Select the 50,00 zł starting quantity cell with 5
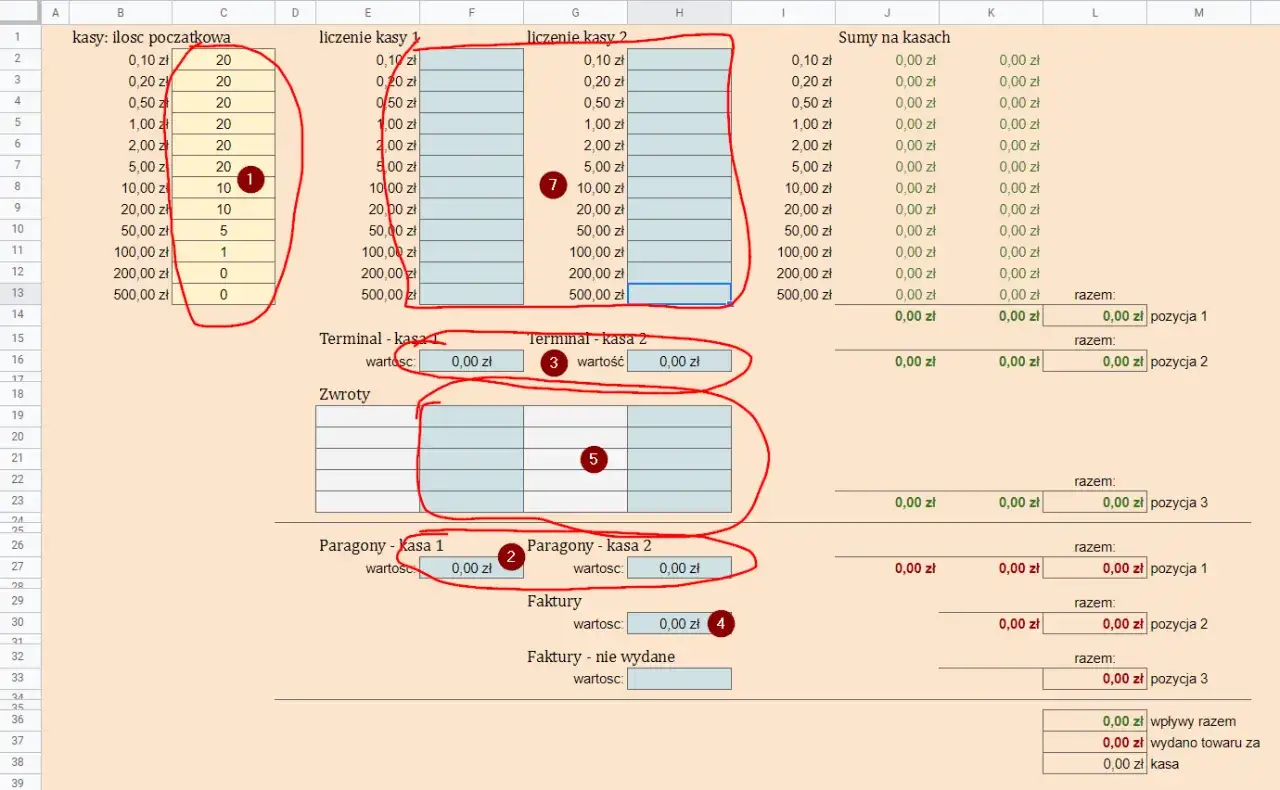Viewport: 1280px width, 790px height. (x=223, y=230)
